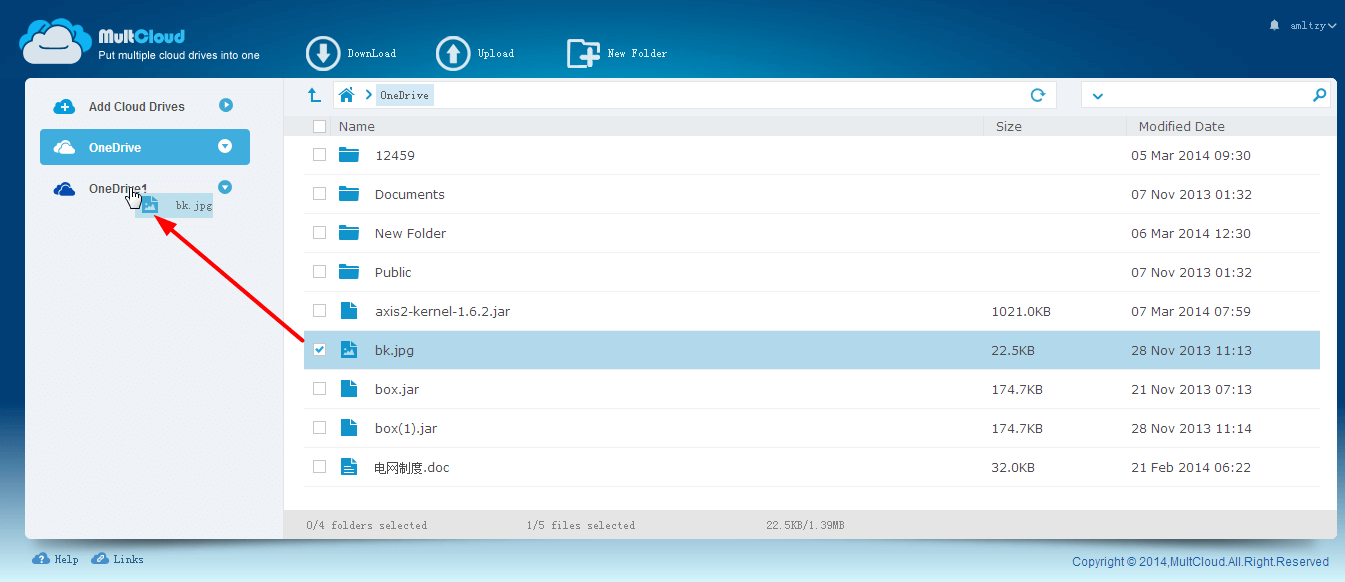Screen dimensions: 1345x582
Task: Check the box(1).jar checkbox
Action: [x=319, y=428]
